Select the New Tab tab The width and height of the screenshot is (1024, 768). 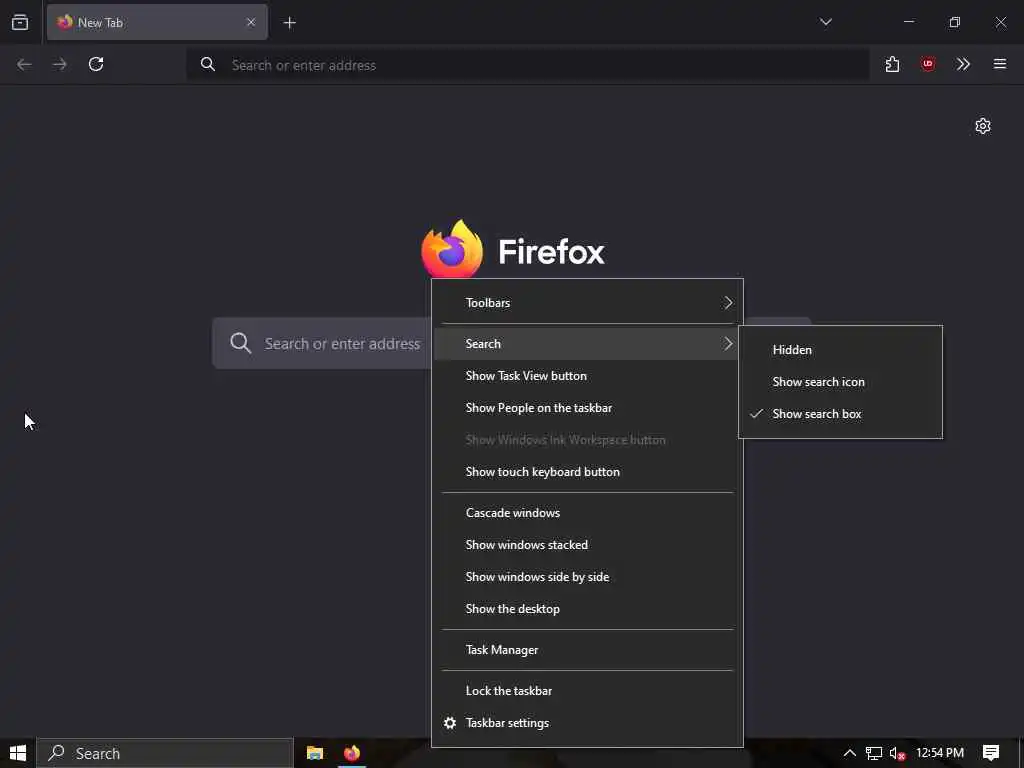157,22
